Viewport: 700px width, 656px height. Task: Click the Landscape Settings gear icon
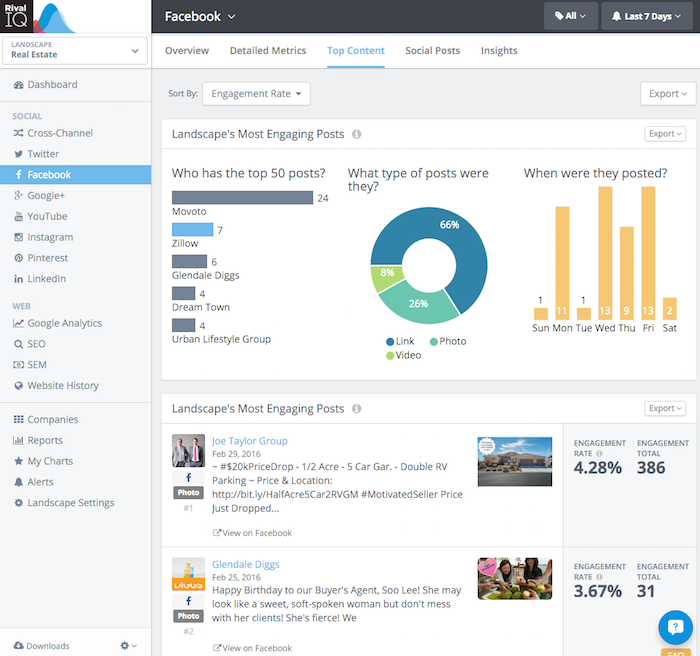[18, 503]
